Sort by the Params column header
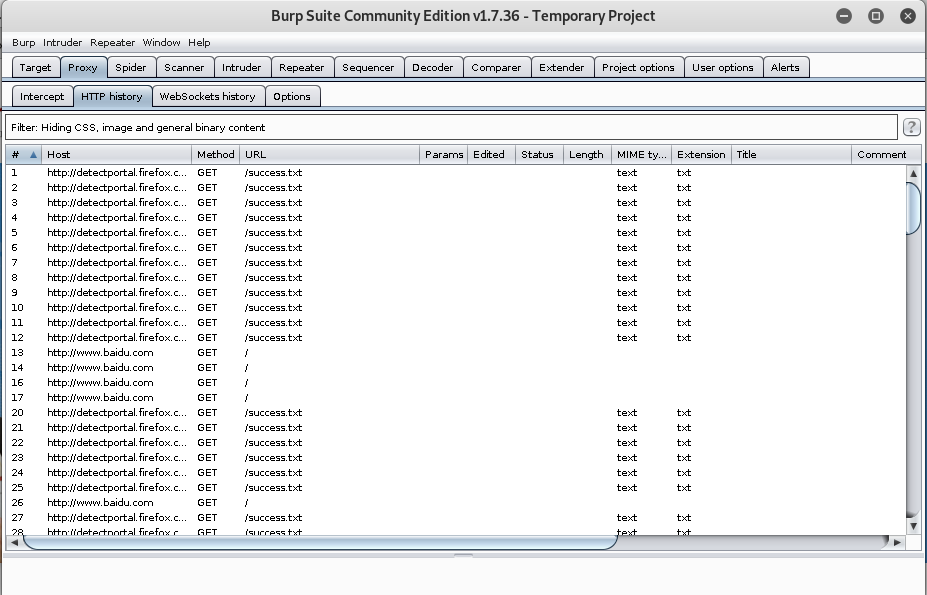Image resolution: width=927 pixels, height=595 pixels. tap(444, 154)
